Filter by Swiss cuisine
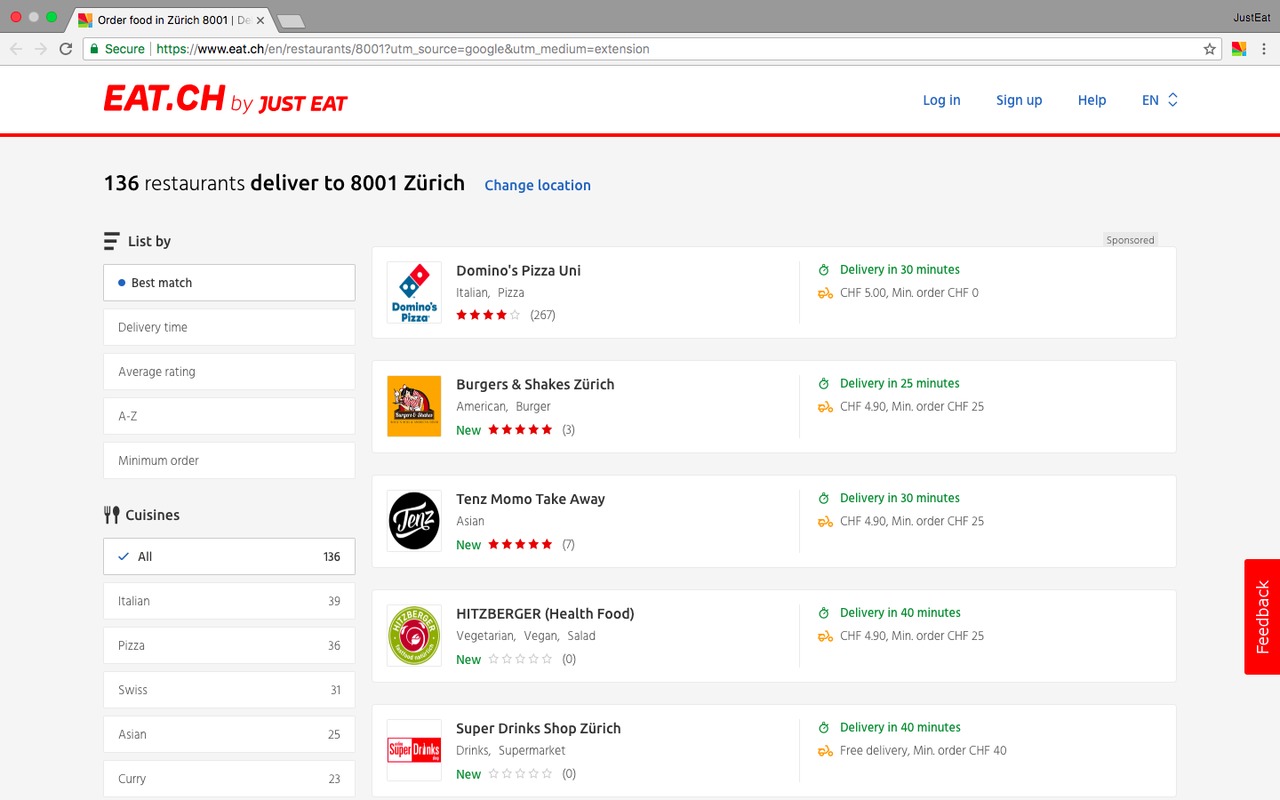 click(229, 690)
